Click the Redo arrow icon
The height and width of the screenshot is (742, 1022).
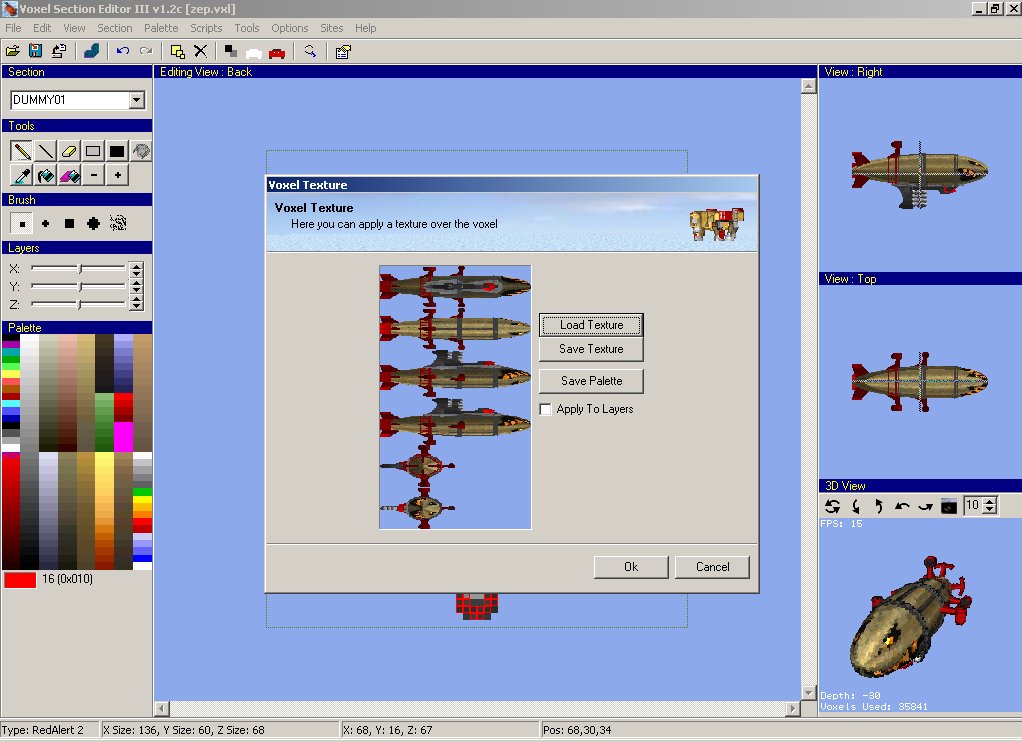tap(146, 51)
